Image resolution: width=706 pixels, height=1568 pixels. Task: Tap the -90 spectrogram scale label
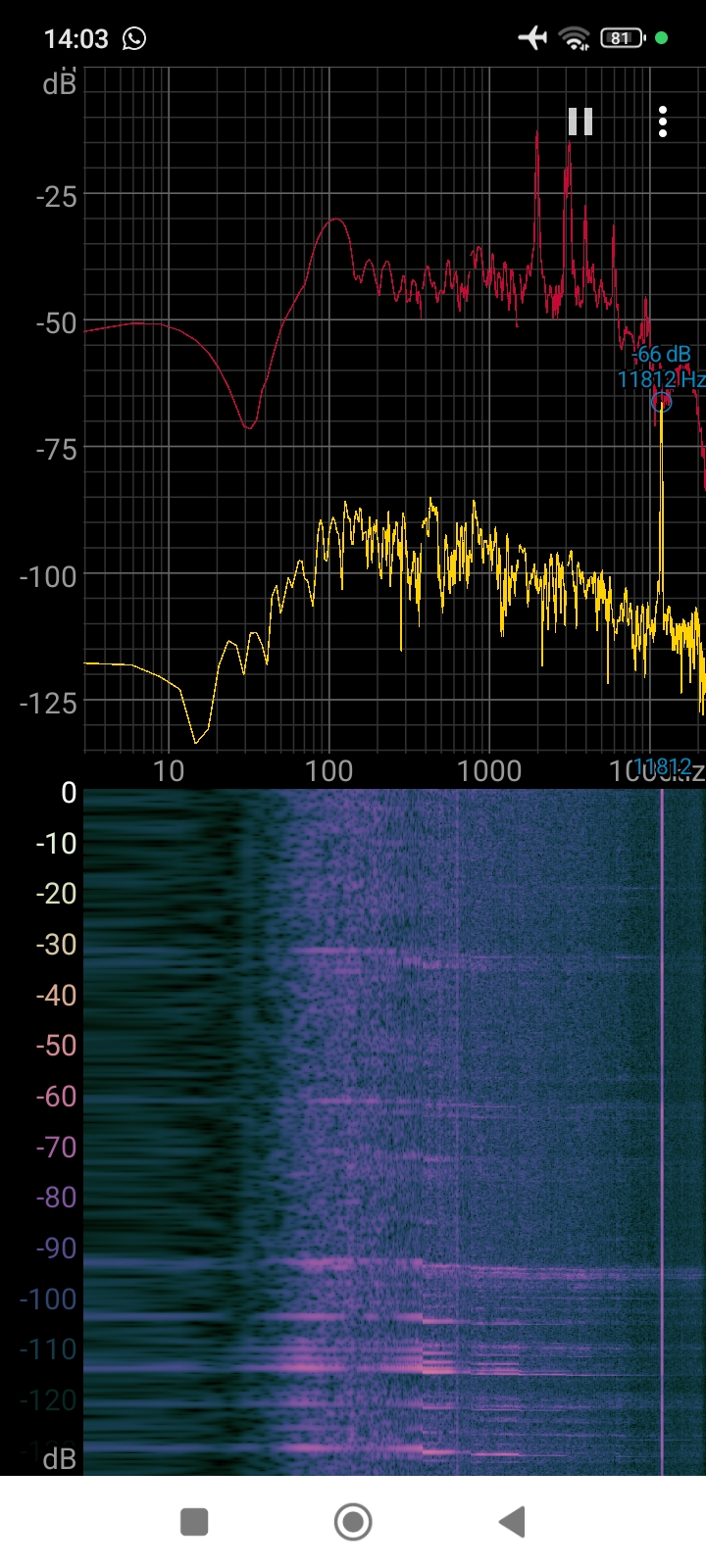(56, 1249)
